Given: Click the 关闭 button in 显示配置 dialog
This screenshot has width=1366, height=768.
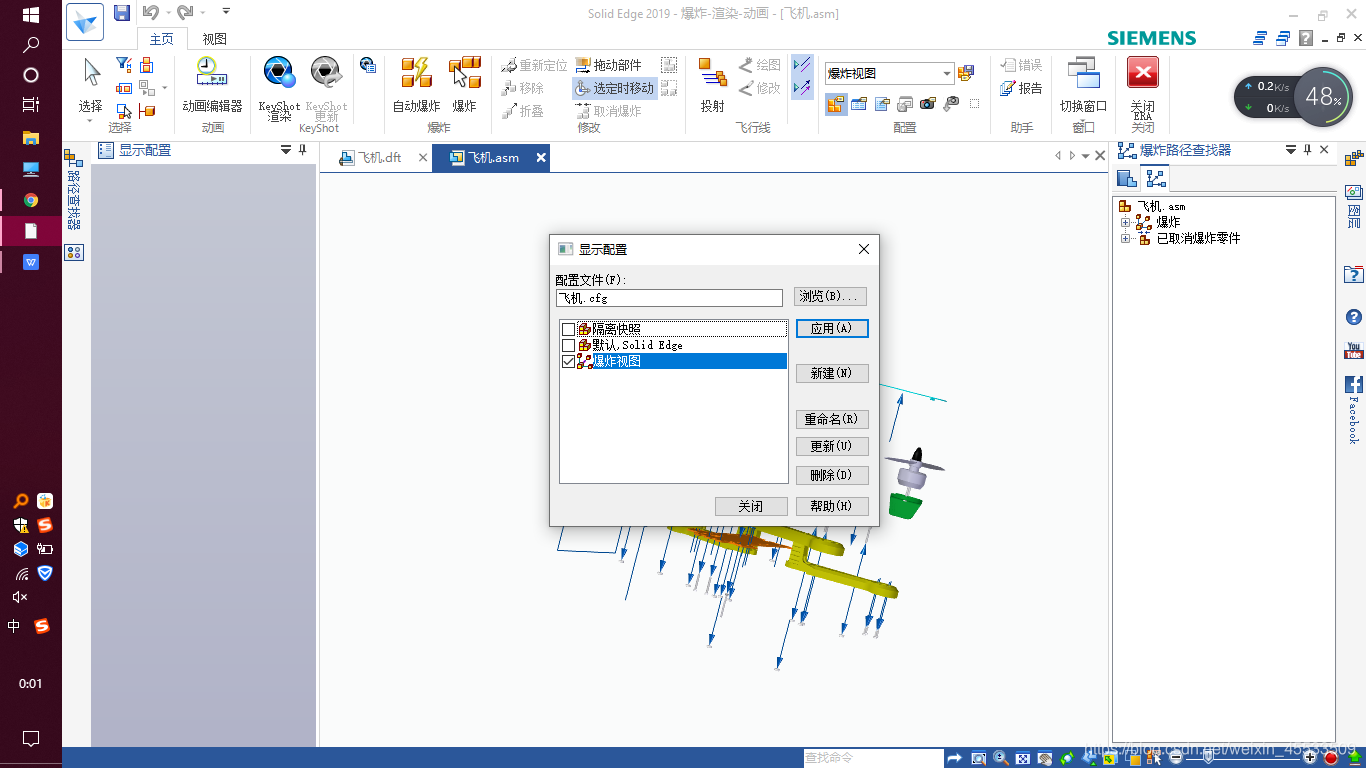Looking at the screenshot, I should coord(751,506).
